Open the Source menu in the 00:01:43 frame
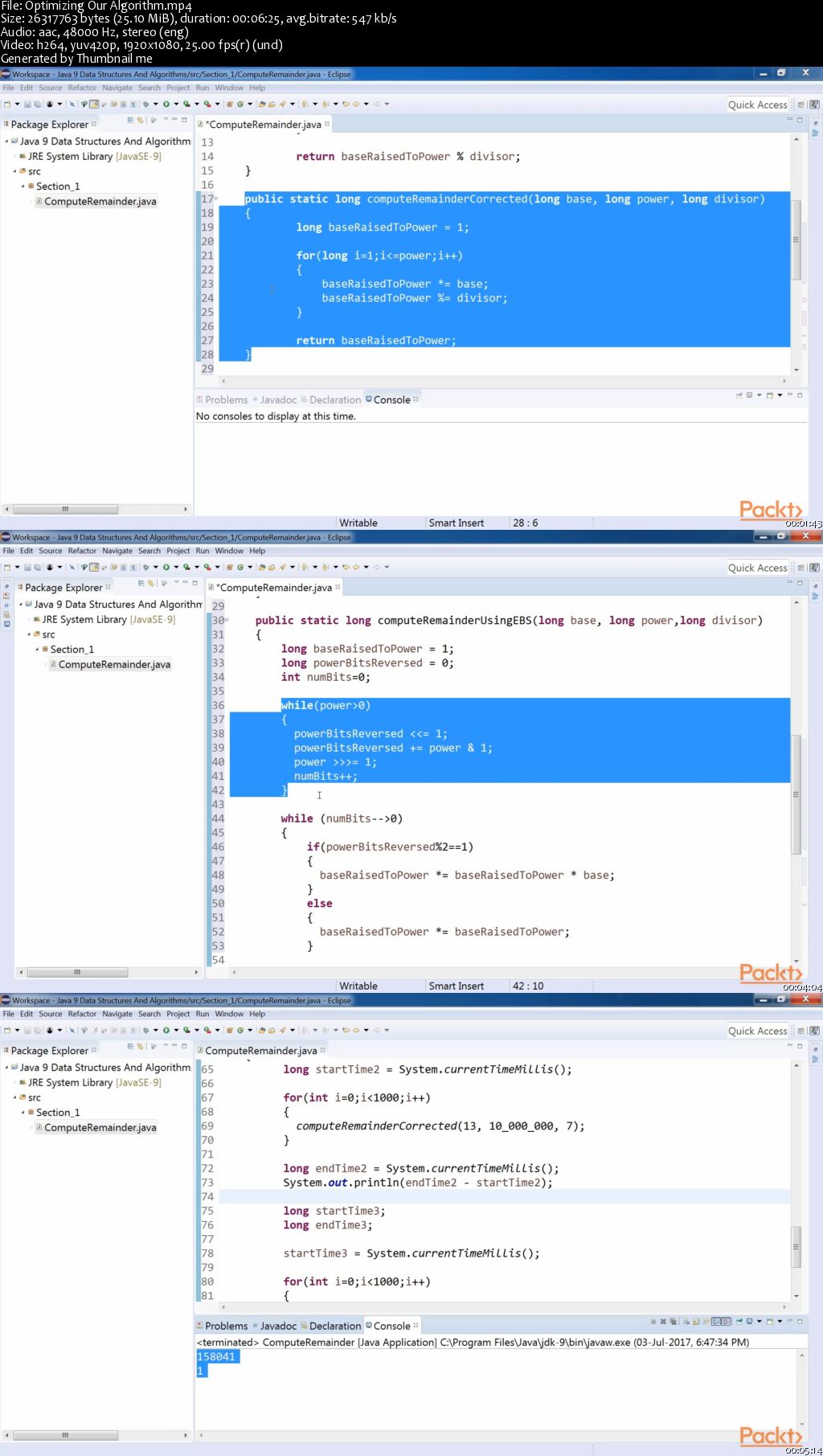The width and height of the screenshot is (823, 1456). coord(50,88)
